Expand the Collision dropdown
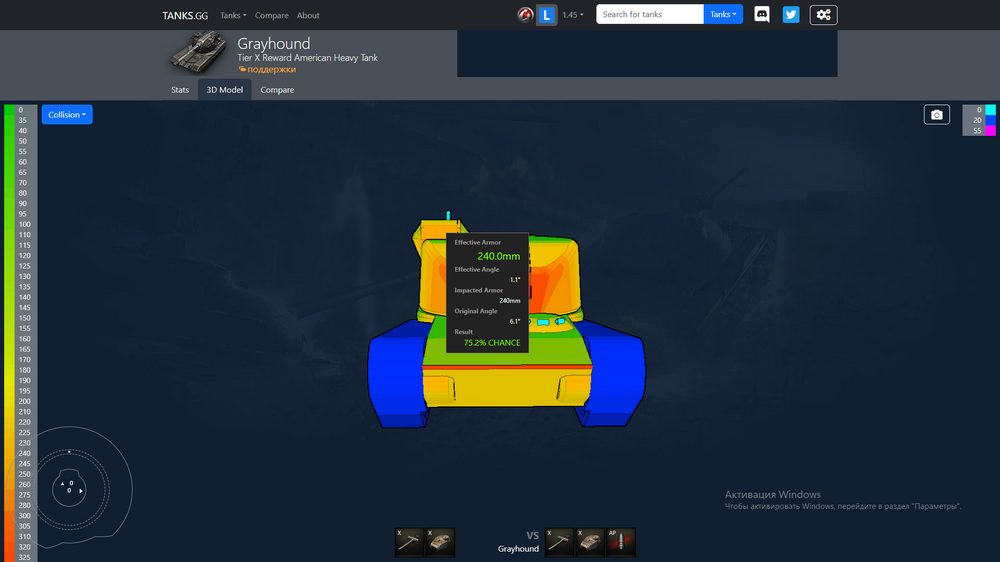This screenshot has width=1000, height=562. [67, 115]
